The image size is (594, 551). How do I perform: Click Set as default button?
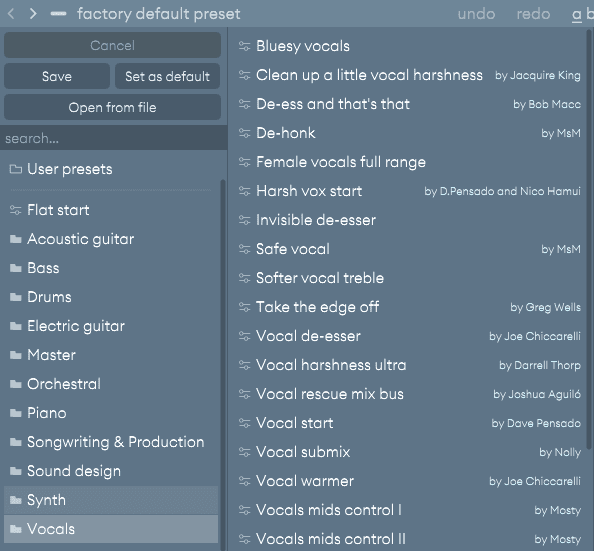pyautogui.click(x=167, y=76)
